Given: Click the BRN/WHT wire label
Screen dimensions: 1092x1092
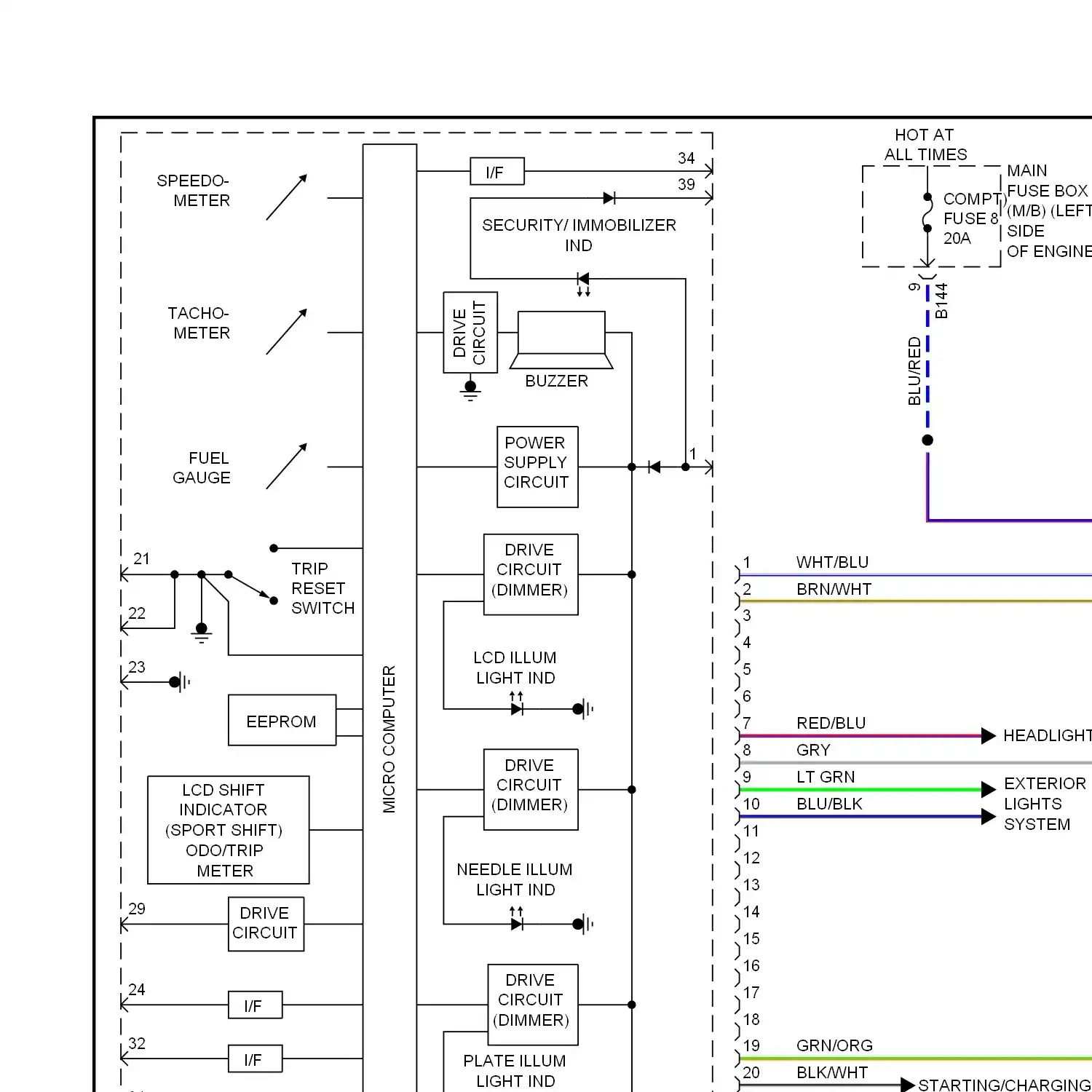Looking at the screenshot, I should click(x=834, y=589).
